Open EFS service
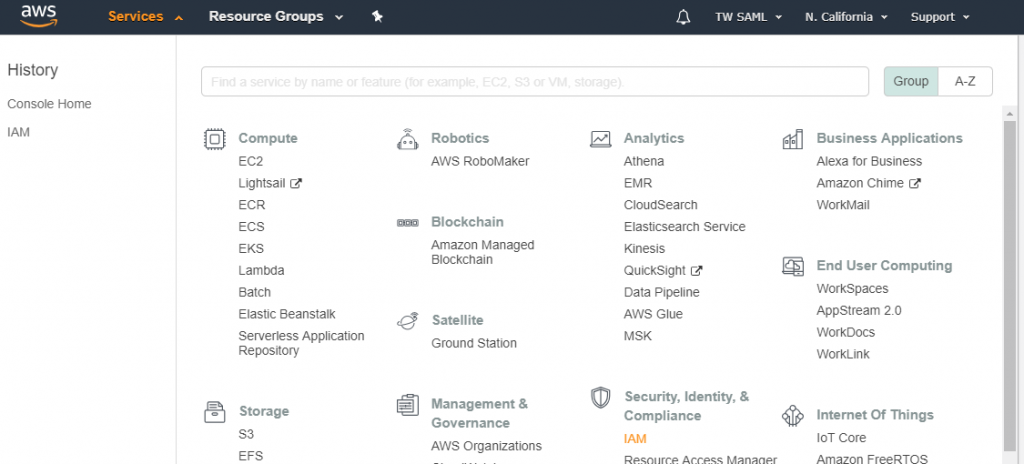The width and height of the screenshot is (1024, 464). pos(251,456)
